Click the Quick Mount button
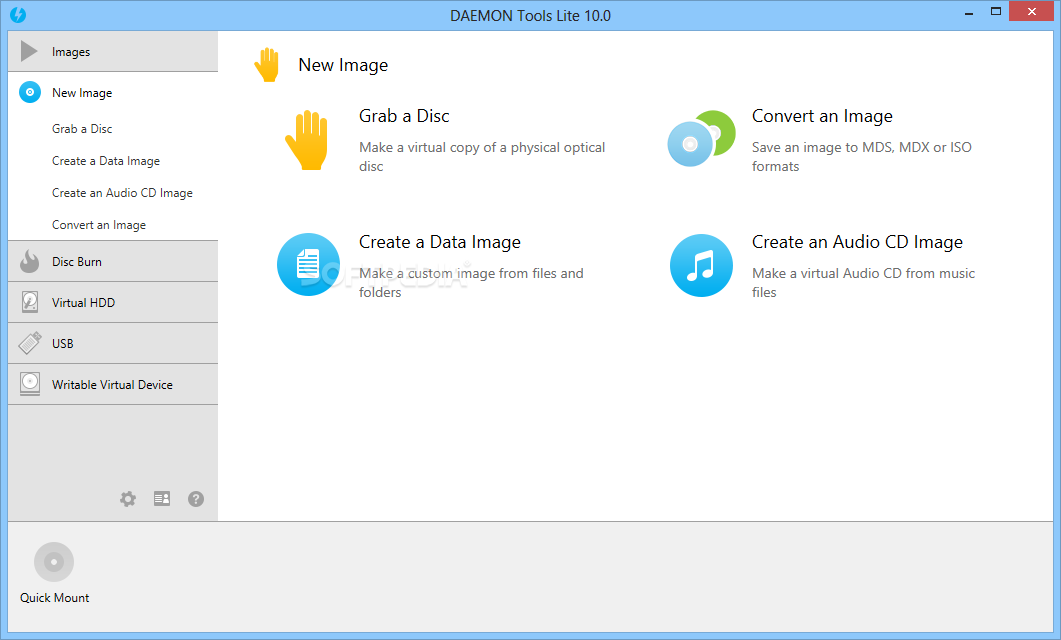The height and width of the screenshot is (640, 1061). click(54, 561)
